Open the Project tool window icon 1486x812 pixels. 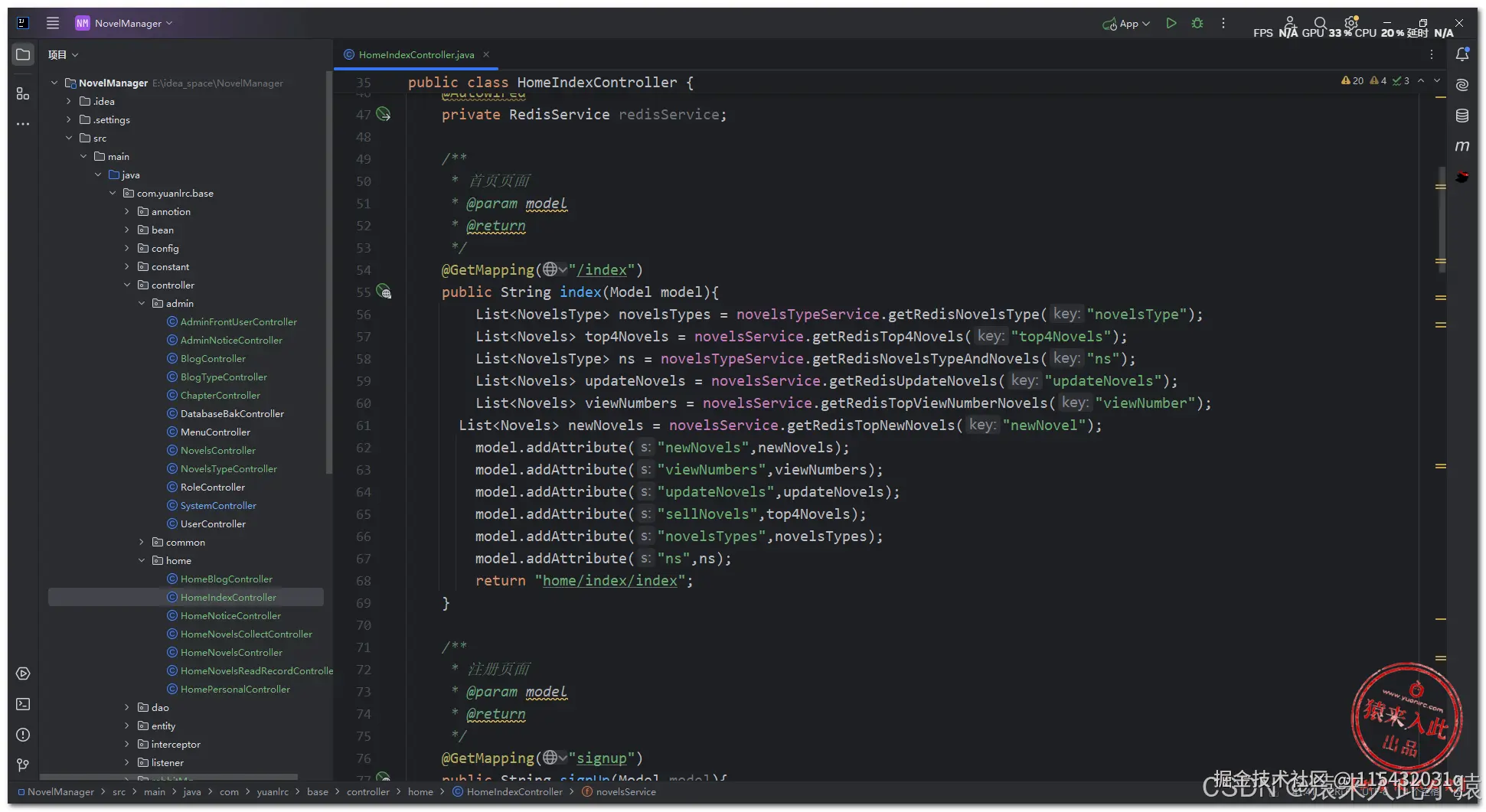(23, 54)
